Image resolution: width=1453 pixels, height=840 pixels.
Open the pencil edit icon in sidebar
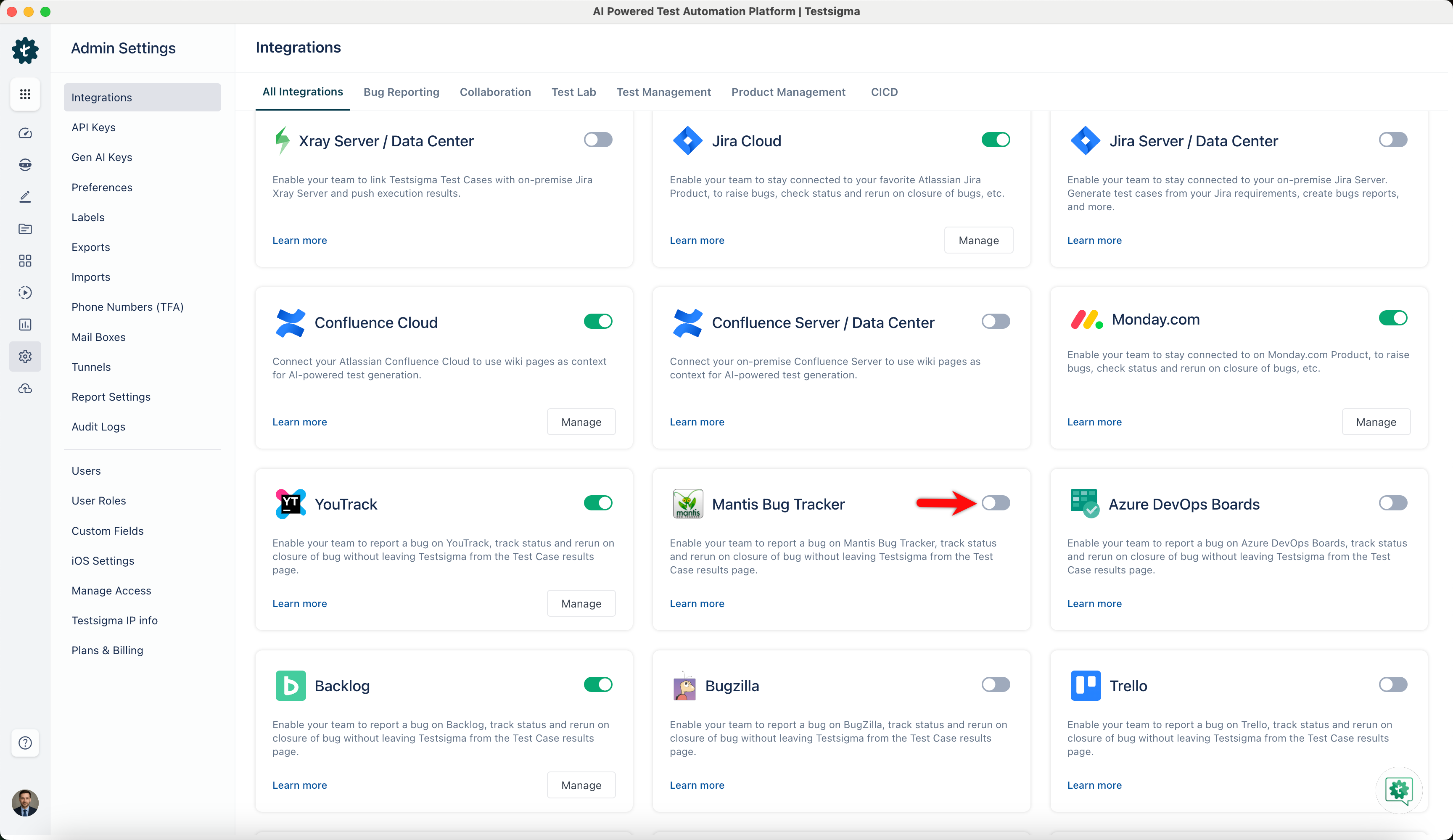25,197
